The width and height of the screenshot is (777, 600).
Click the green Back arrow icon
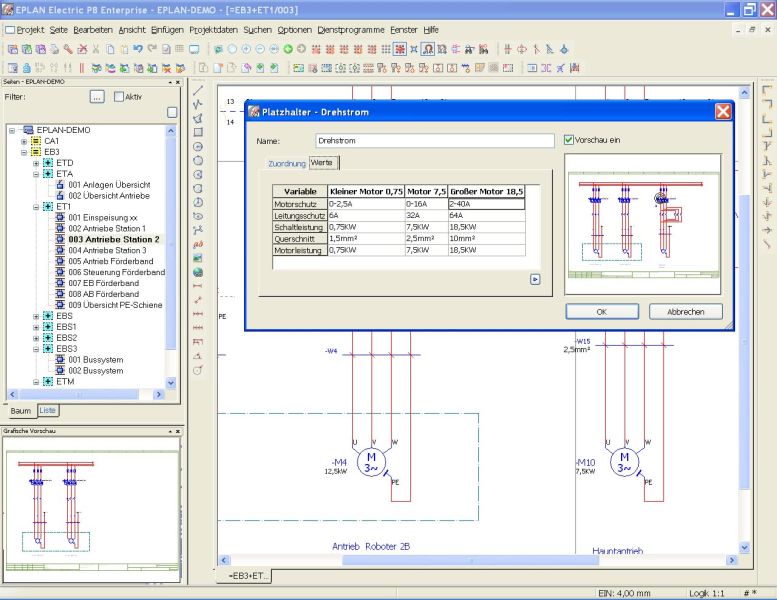point(287,49)
